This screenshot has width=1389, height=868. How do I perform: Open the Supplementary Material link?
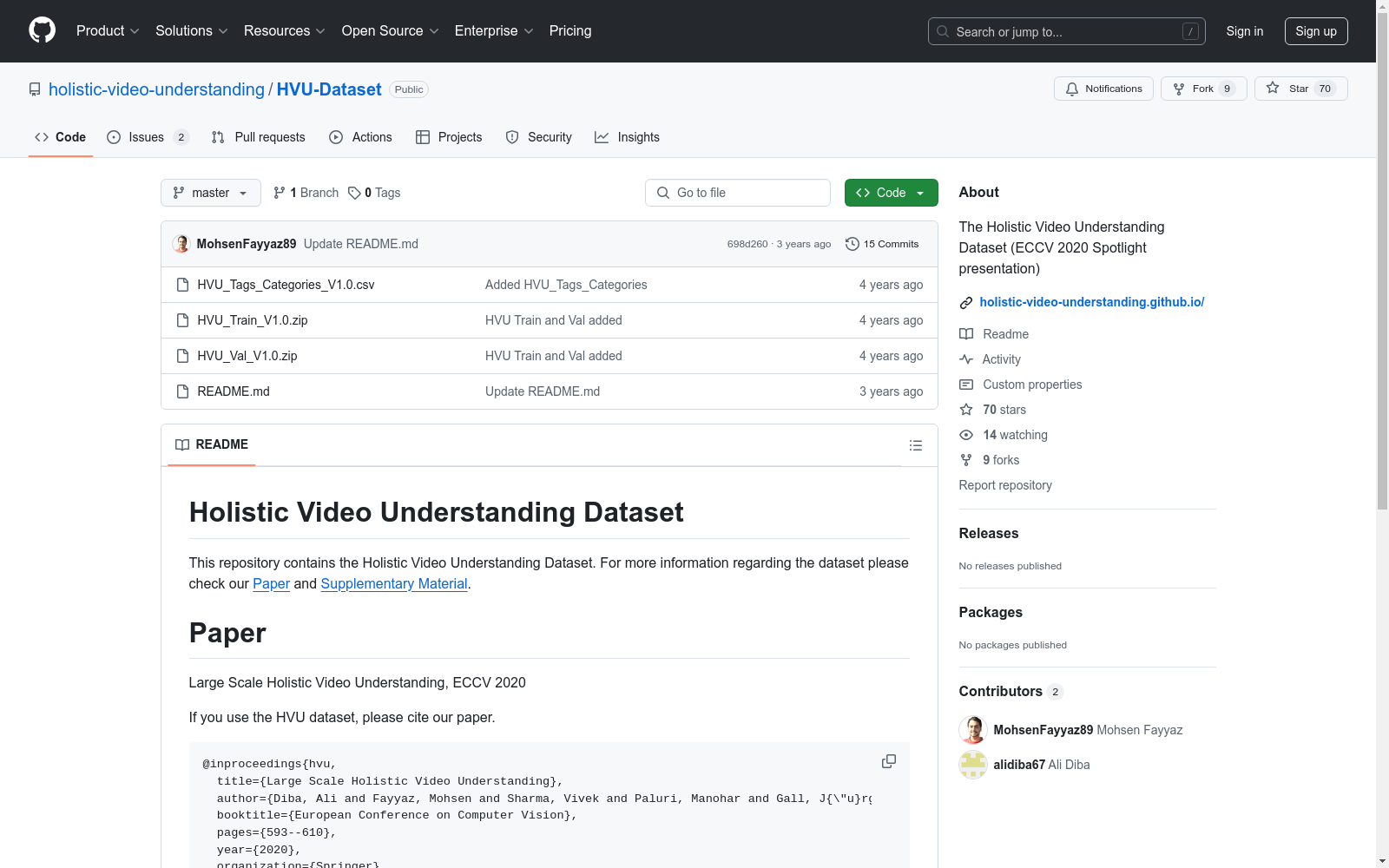pos(394,584)
